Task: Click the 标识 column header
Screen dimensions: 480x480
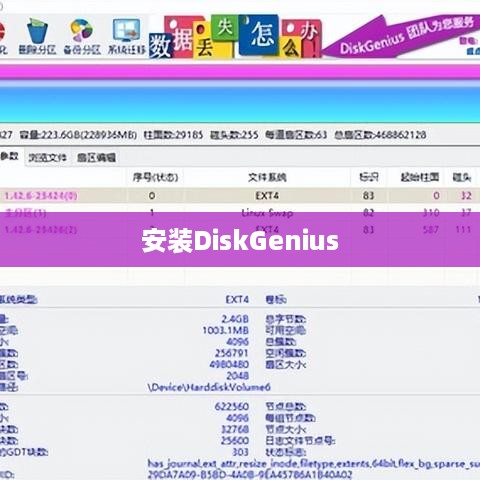Action: (369, 177)
